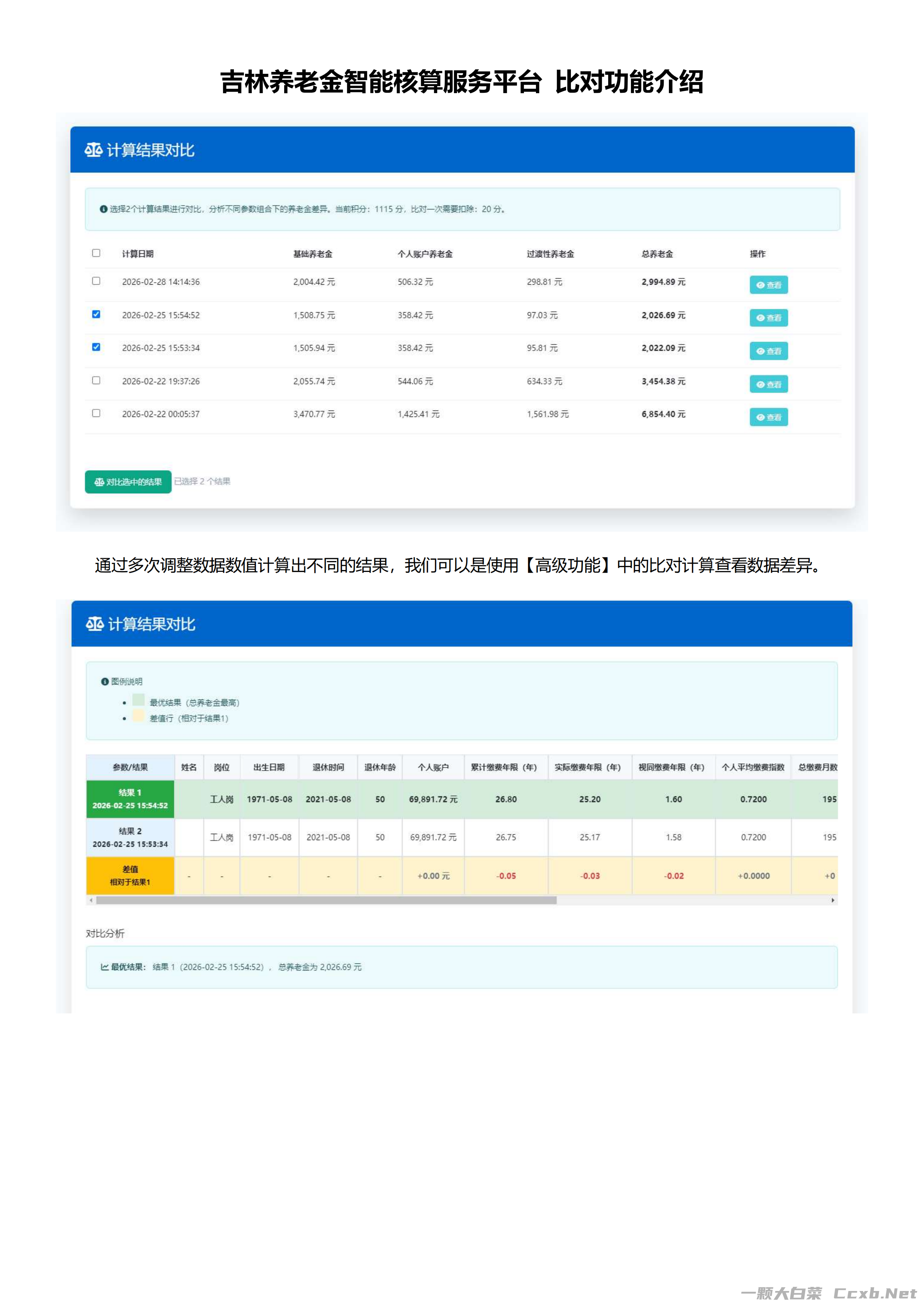Check the 2026-02-28 14:14:36 result checkbox
The width and height of the screenshot is (924, 1307).
(96, 281)
